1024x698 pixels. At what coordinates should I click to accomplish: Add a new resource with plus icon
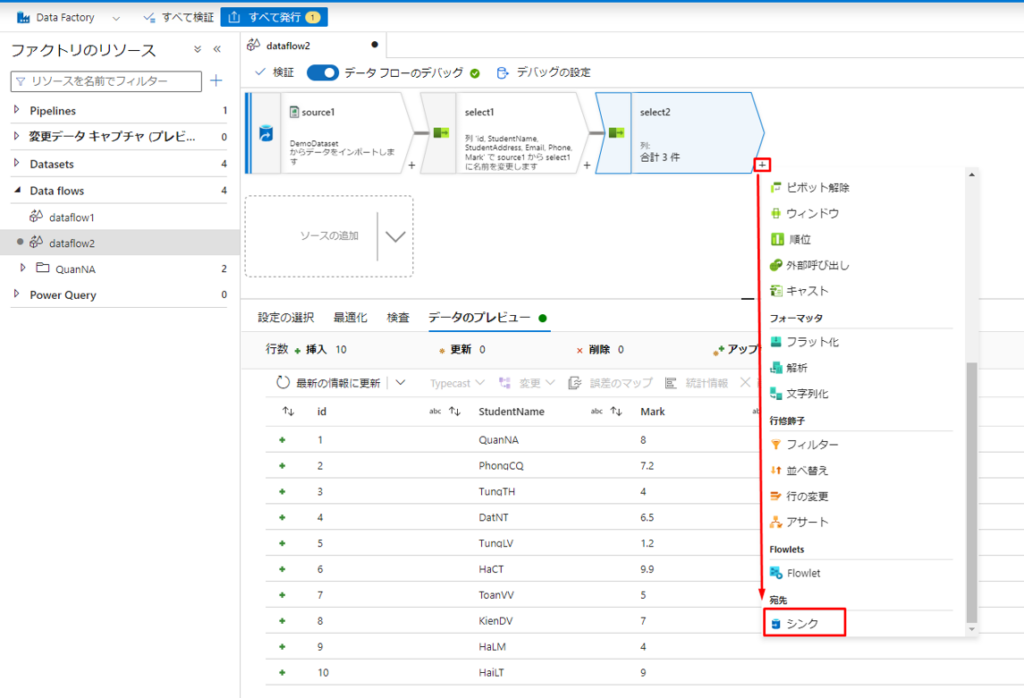(x=215, y=81)
